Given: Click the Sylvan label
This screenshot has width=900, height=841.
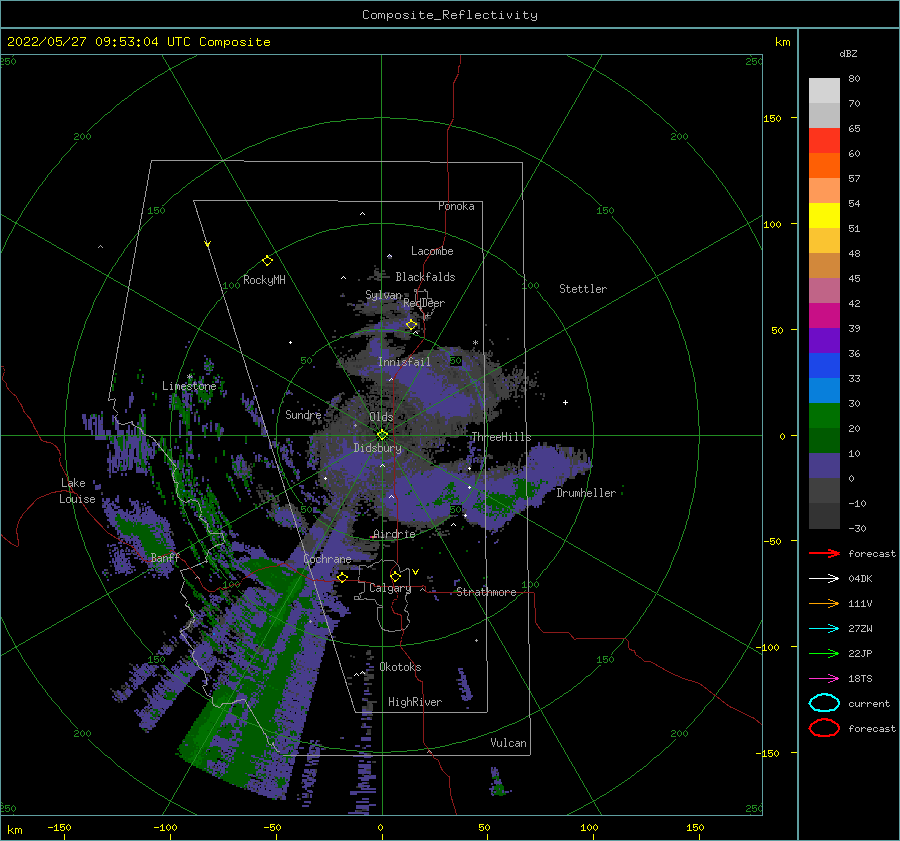Looking at the screenshot, I should [383, 295].
